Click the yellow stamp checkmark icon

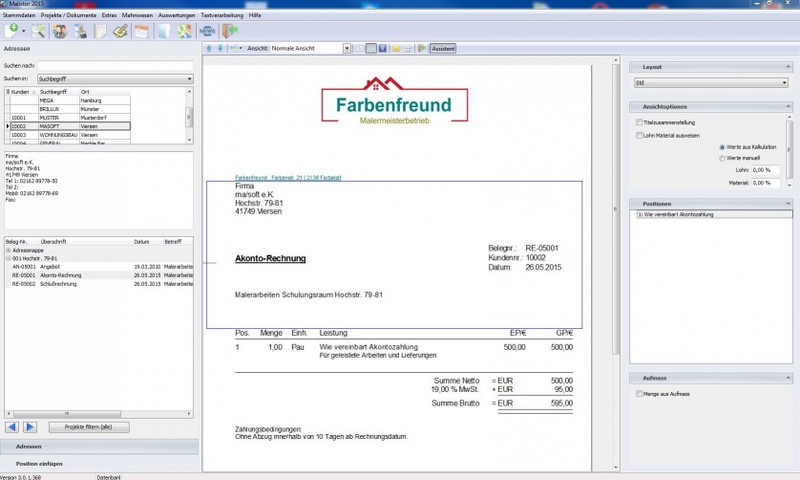point(120,31)
